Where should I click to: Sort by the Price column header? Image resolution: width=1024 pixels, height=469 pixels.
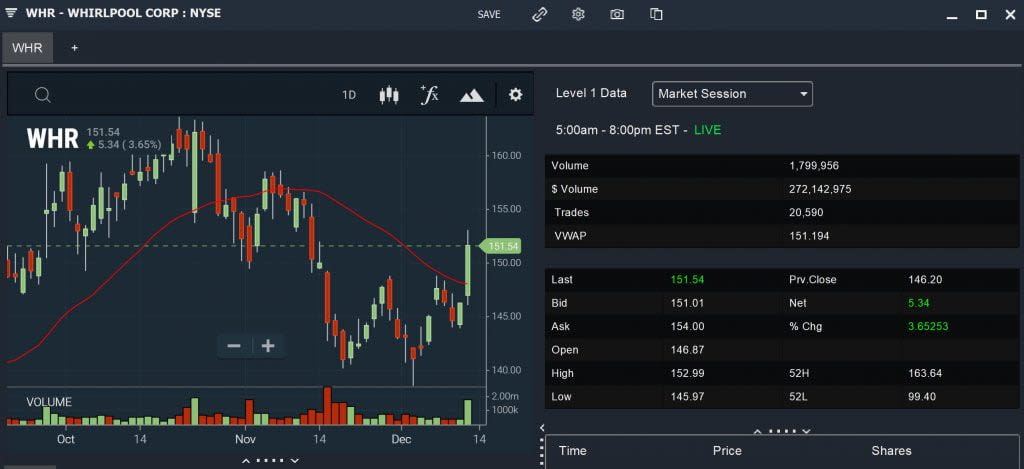point(727,451)
